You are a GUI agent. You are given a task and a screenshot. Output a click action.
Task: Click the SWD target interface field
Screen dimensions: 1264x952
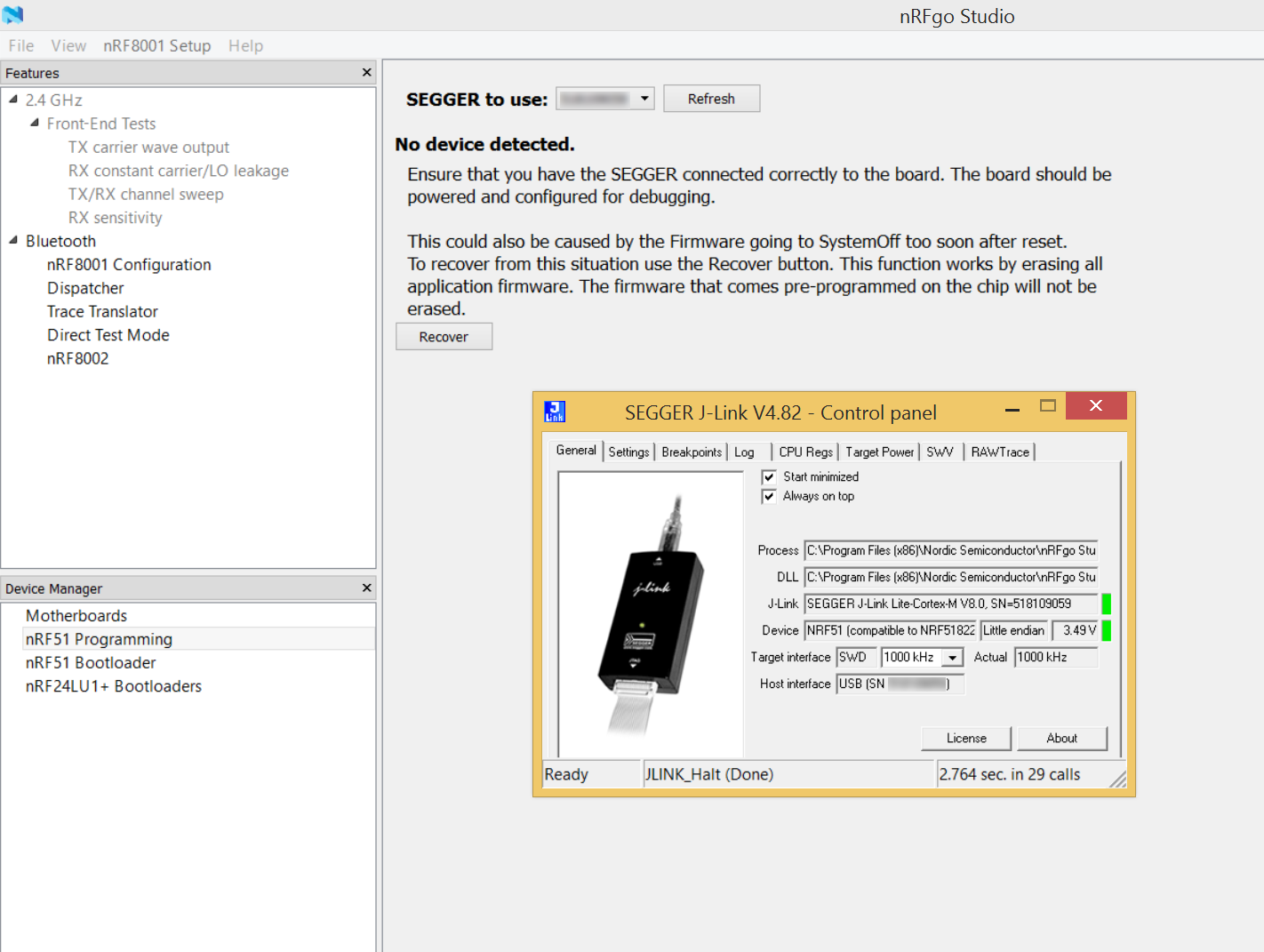point(857,657)
